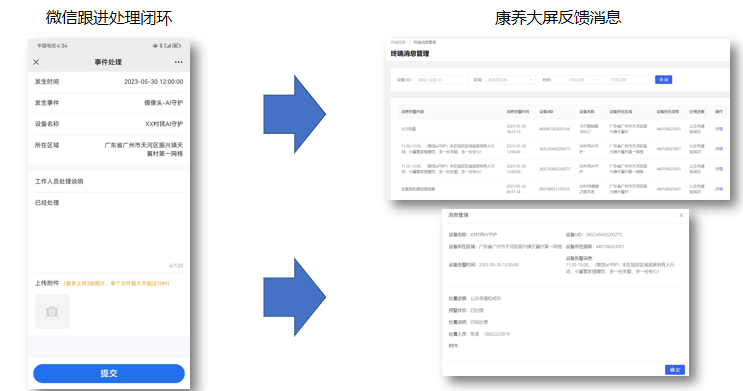
Task: Click the 消息告警时间 column header
Action: pos(517,112)
